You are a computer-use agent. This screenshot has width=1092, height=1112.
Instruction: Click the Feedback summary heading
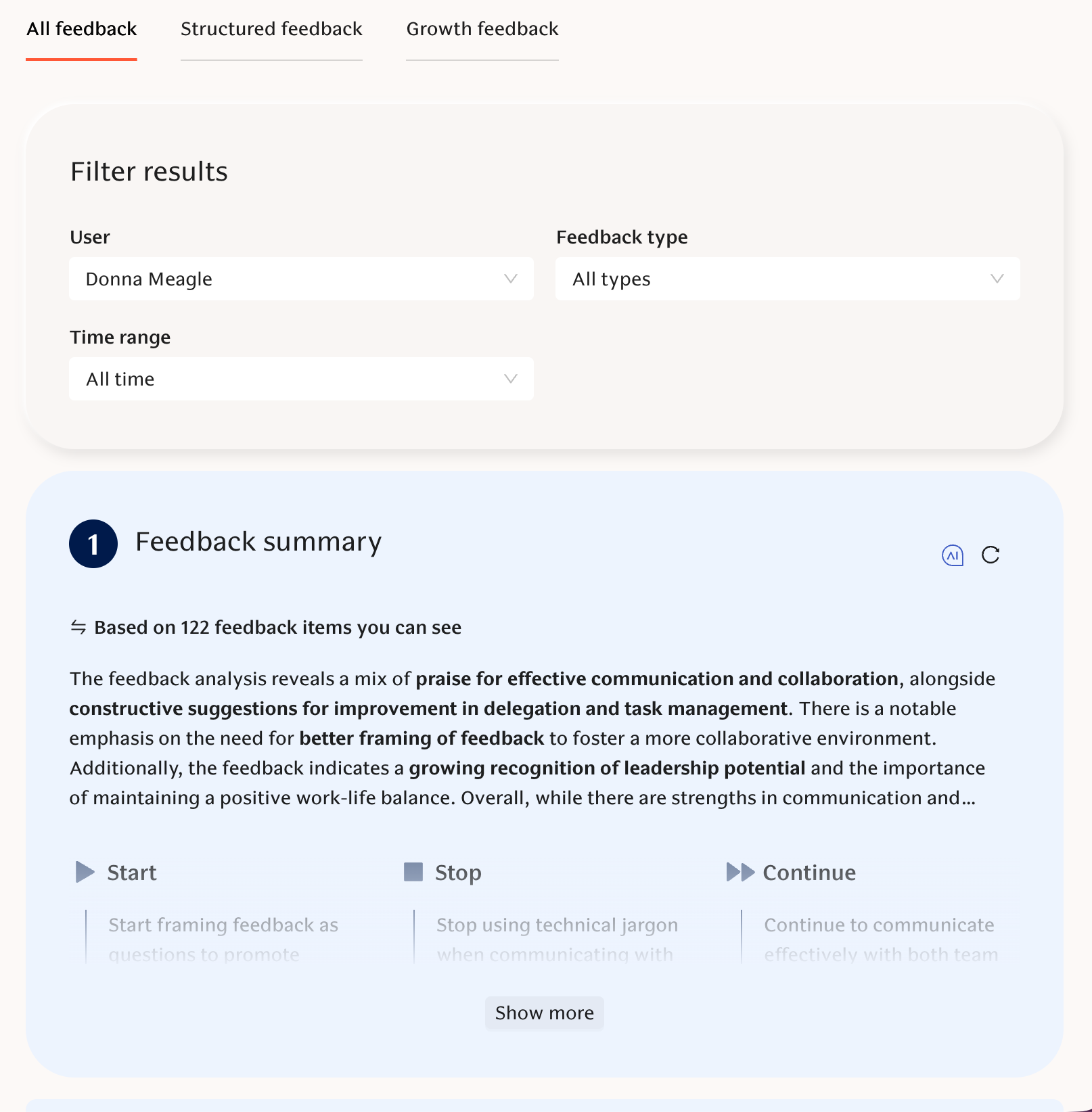[258, 542]
